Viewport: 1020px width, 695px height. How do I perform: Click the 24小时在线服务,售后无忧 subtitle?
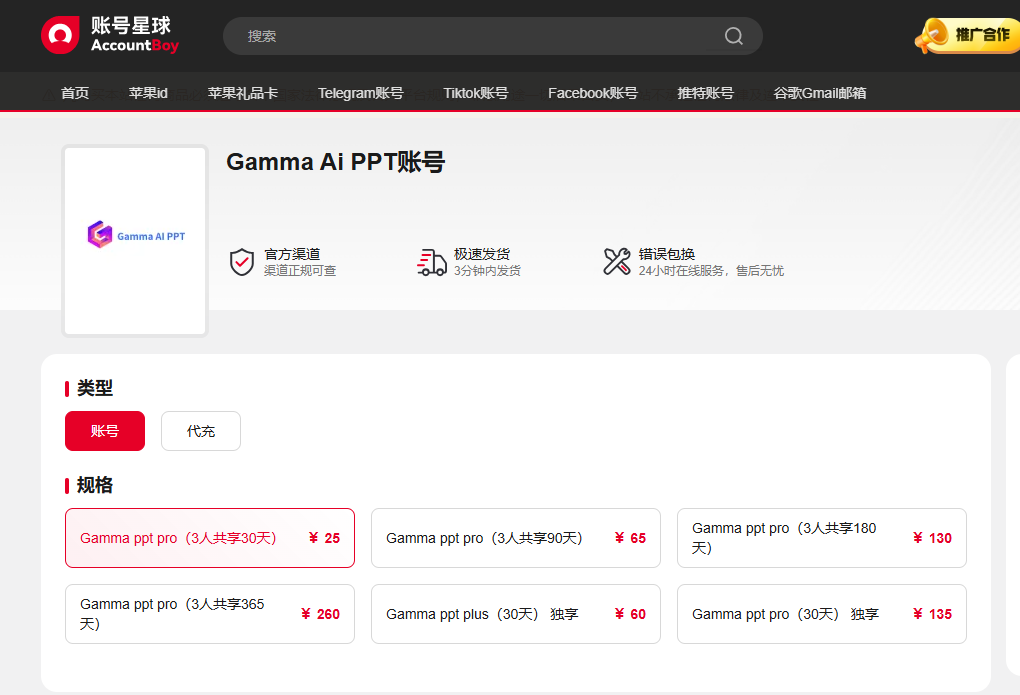[711, 271]
